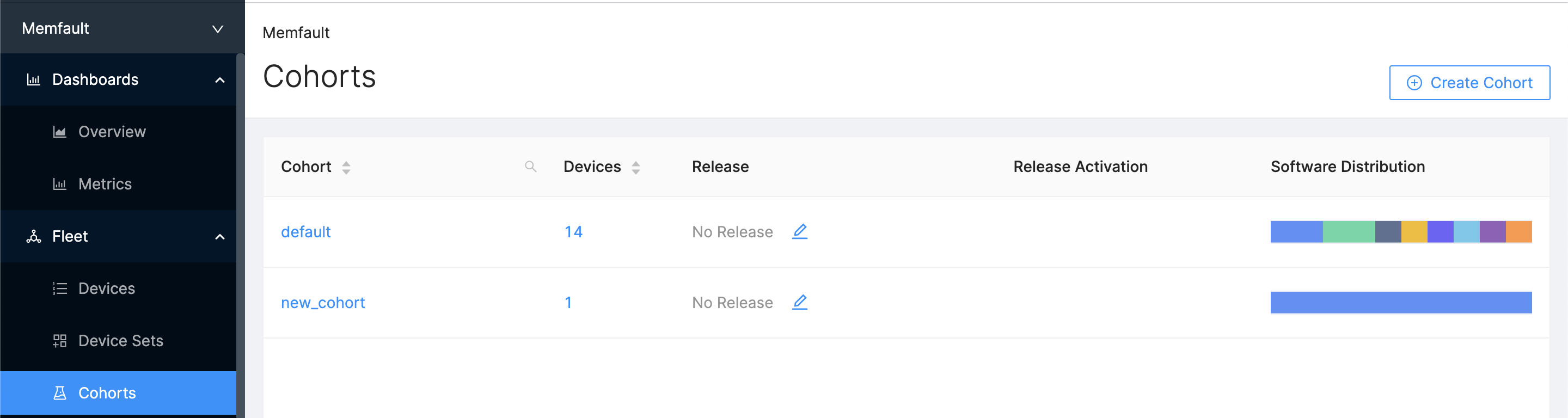Click the Create Cohort button
Viewport: 1568px width, 418px height.
1469,83
